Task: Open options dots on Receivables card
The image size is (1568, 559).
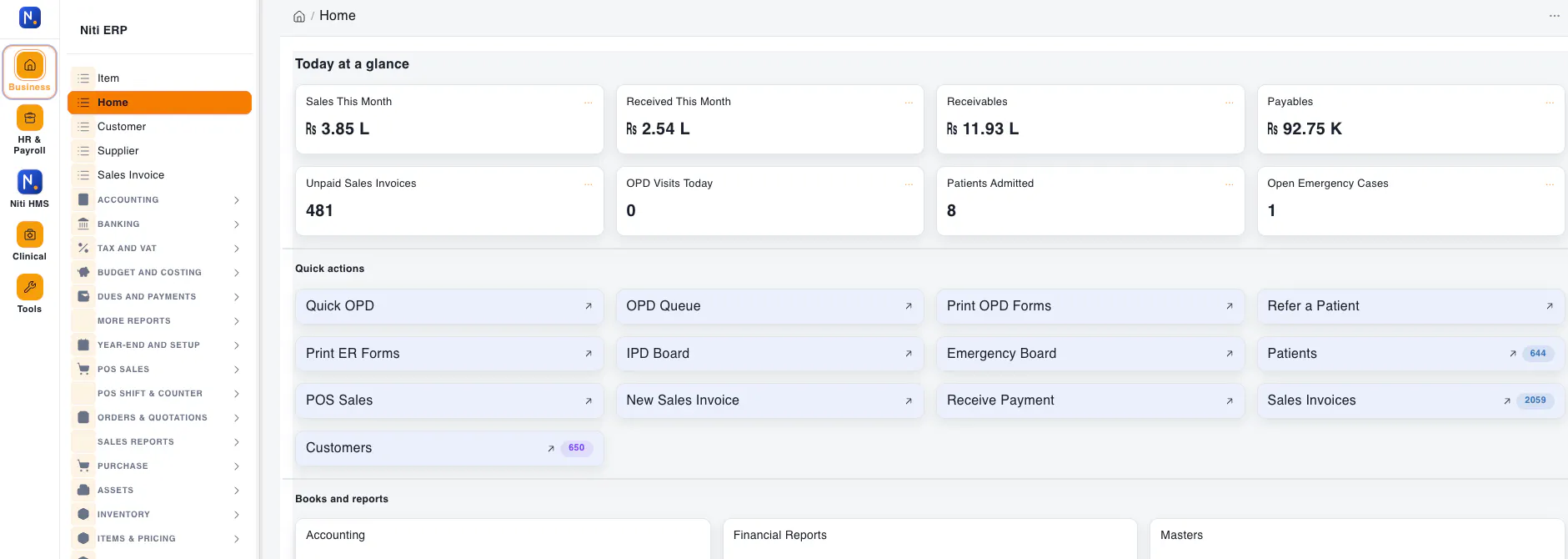Action: pyautogui.click(x=1229, y=102)
